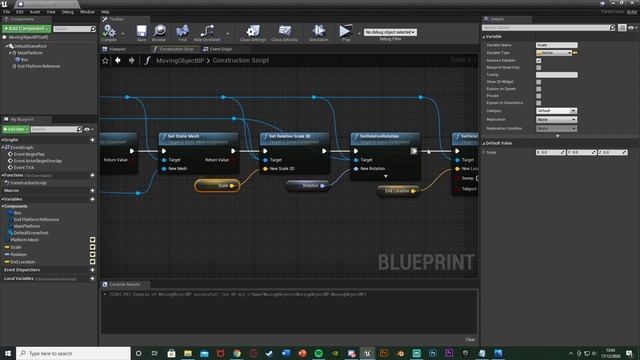Screen dimensions: 640x360
Task: Open the Category dropdown
Action: 556,111
